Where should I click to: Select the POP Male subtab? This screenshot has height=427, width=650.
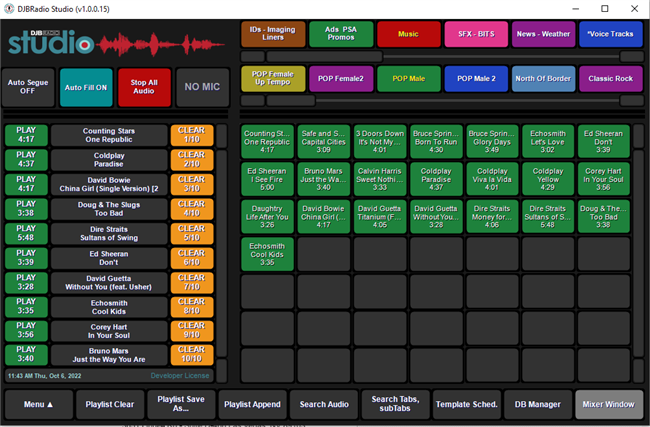[x=408, y=78]
